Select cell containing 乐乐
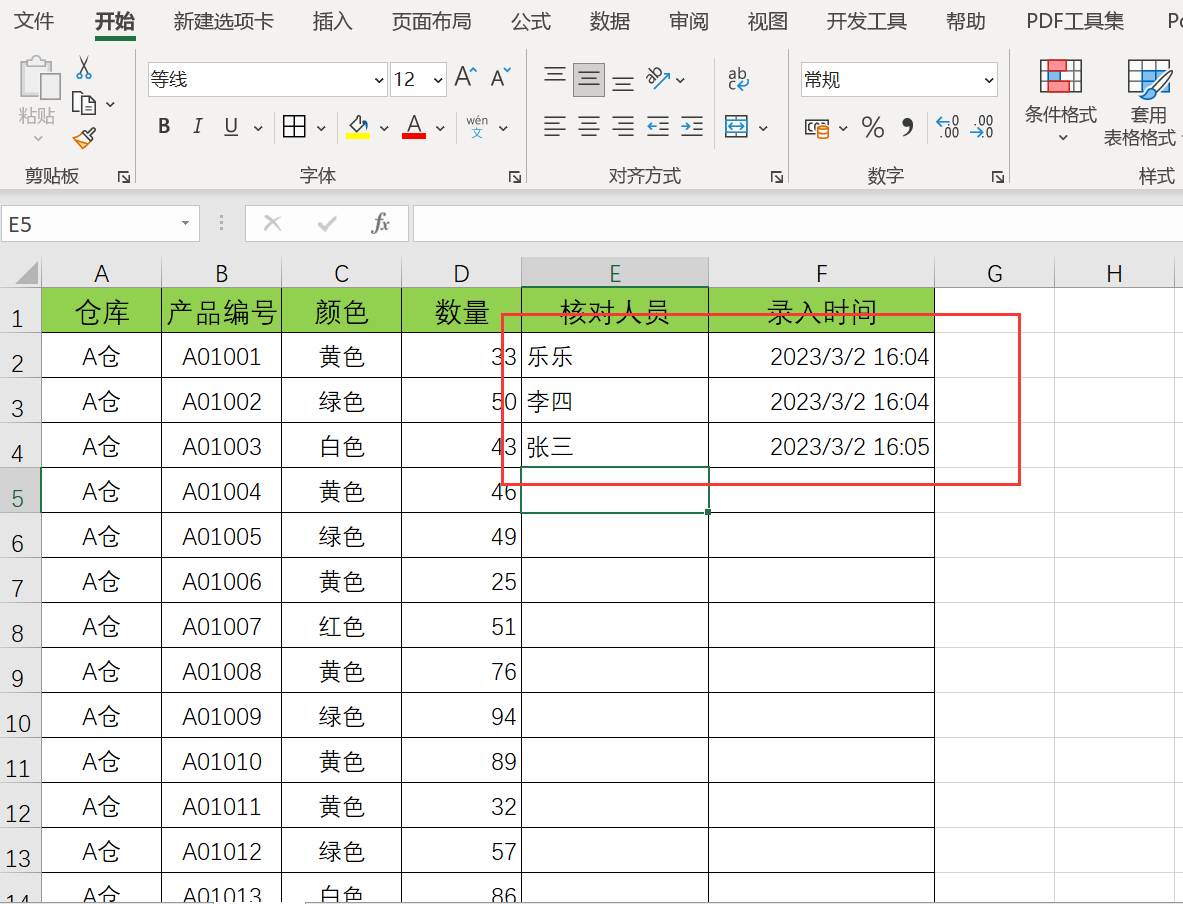Image resolution: width=1183 pixels, height=904 pixels. (615, 355)
